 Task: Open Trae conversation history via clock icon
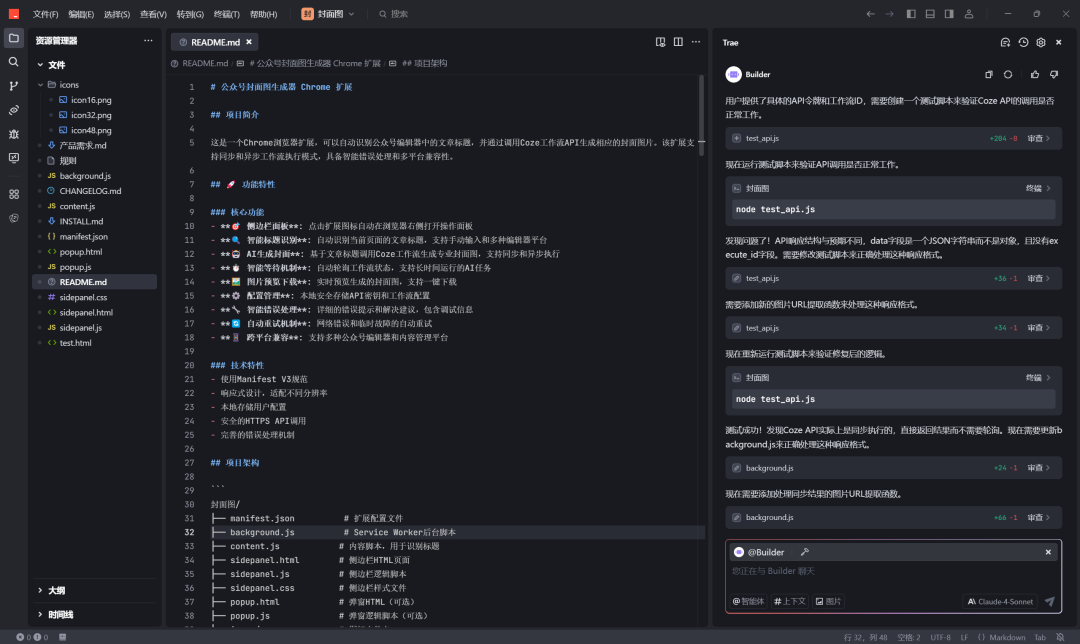pos(1022,42)
